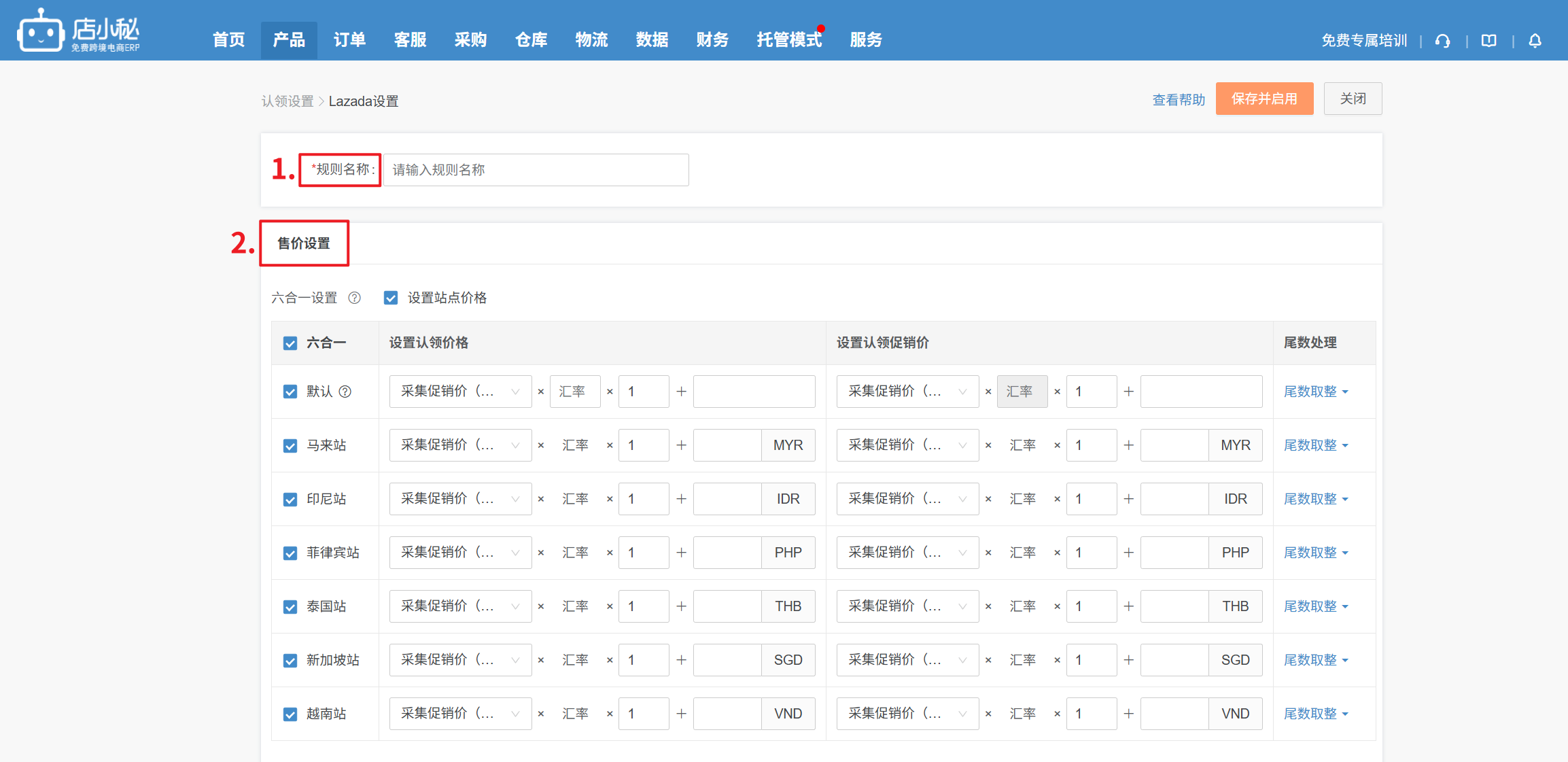Expand the 默认 row 认领价格 source dropdown
The image size is (1568, 762).
point(460,392)
